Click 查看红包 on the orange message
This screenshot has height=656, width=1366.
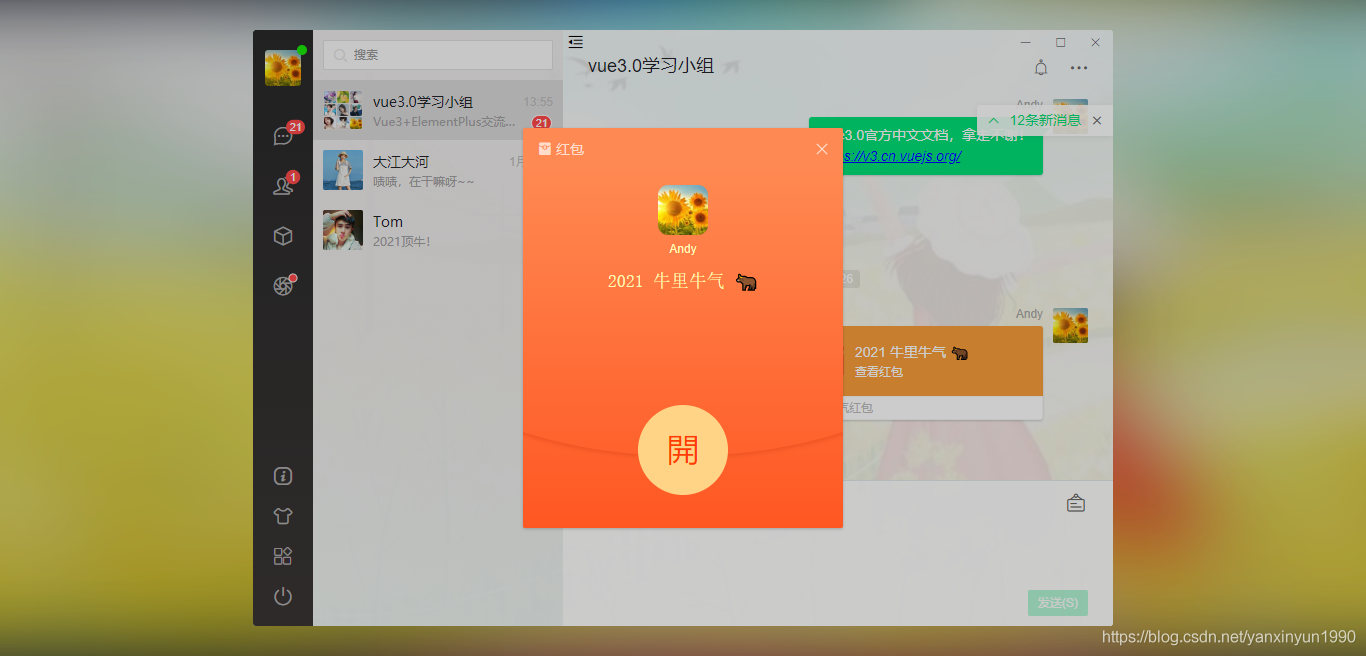(x=878, y=371)
